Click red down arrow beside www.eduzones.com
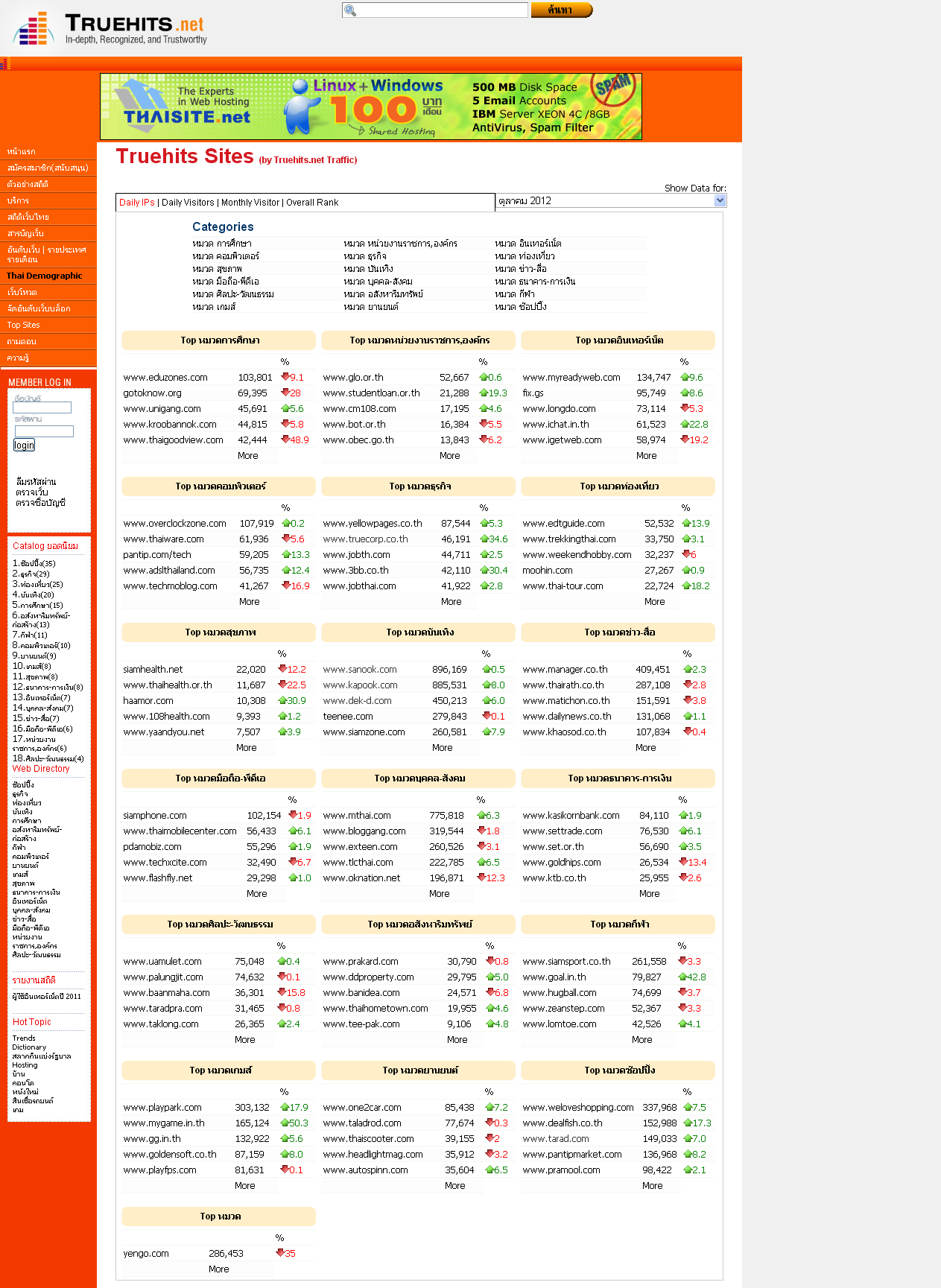This screenshot has height=1288, width=941. pyautogui.click(x=285, y=377)
